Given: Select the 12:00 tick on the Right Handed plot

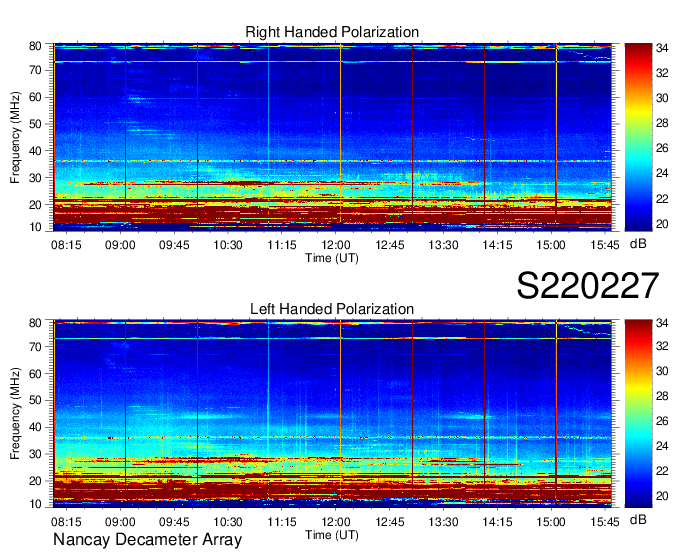Looking at the screenshot, I should pos(336,245).
